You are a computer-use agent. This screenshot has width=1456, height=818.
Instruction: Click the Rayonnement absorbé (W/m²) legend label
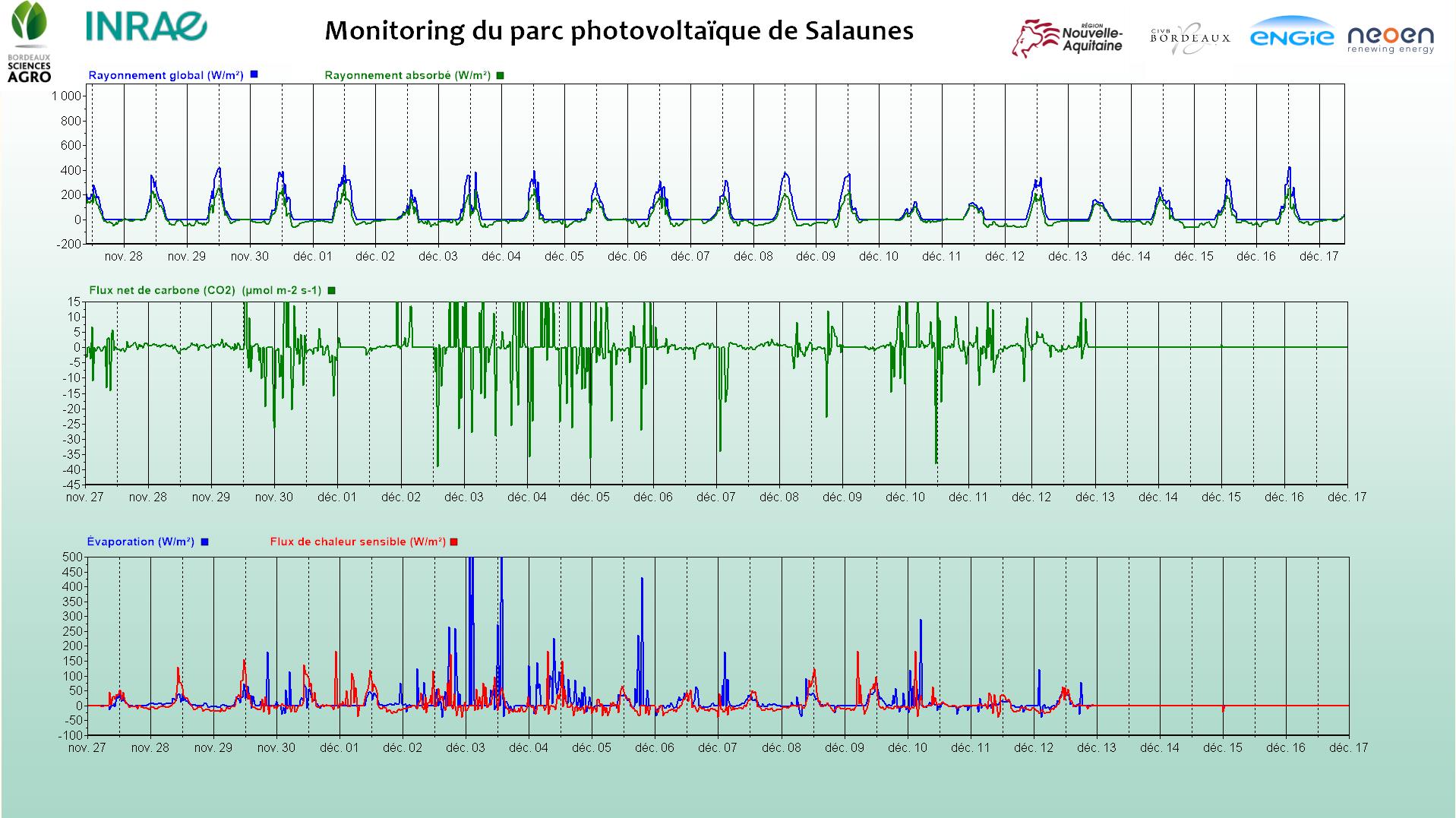click(407, 75)
